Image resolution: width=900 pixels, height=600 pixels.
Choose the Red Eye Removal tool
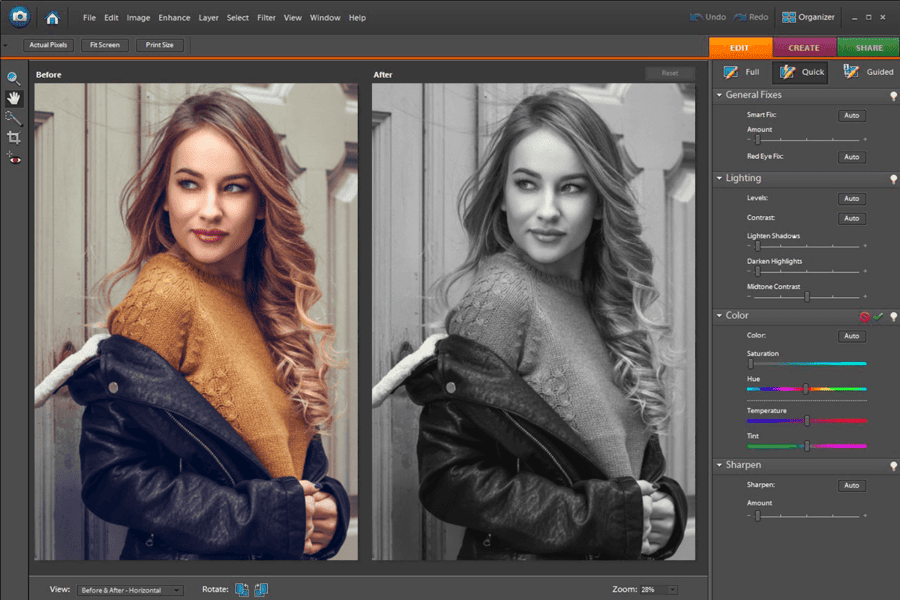point(13,157)
